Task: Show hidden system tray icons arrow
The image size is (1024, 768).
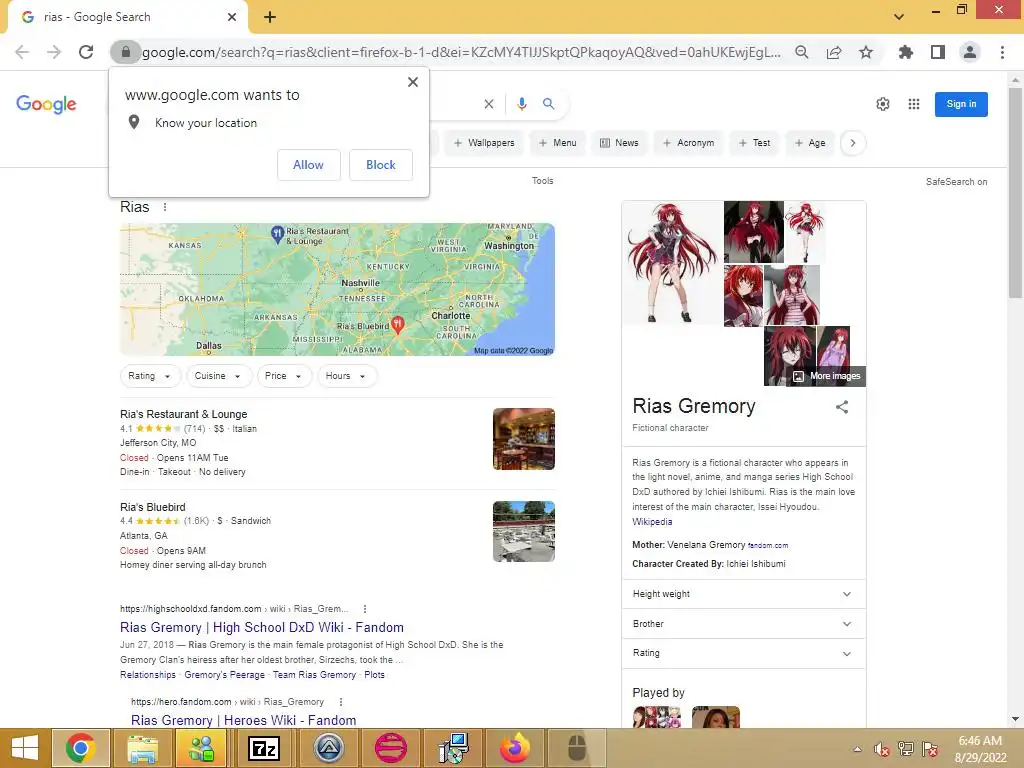Action: [857, 749]
